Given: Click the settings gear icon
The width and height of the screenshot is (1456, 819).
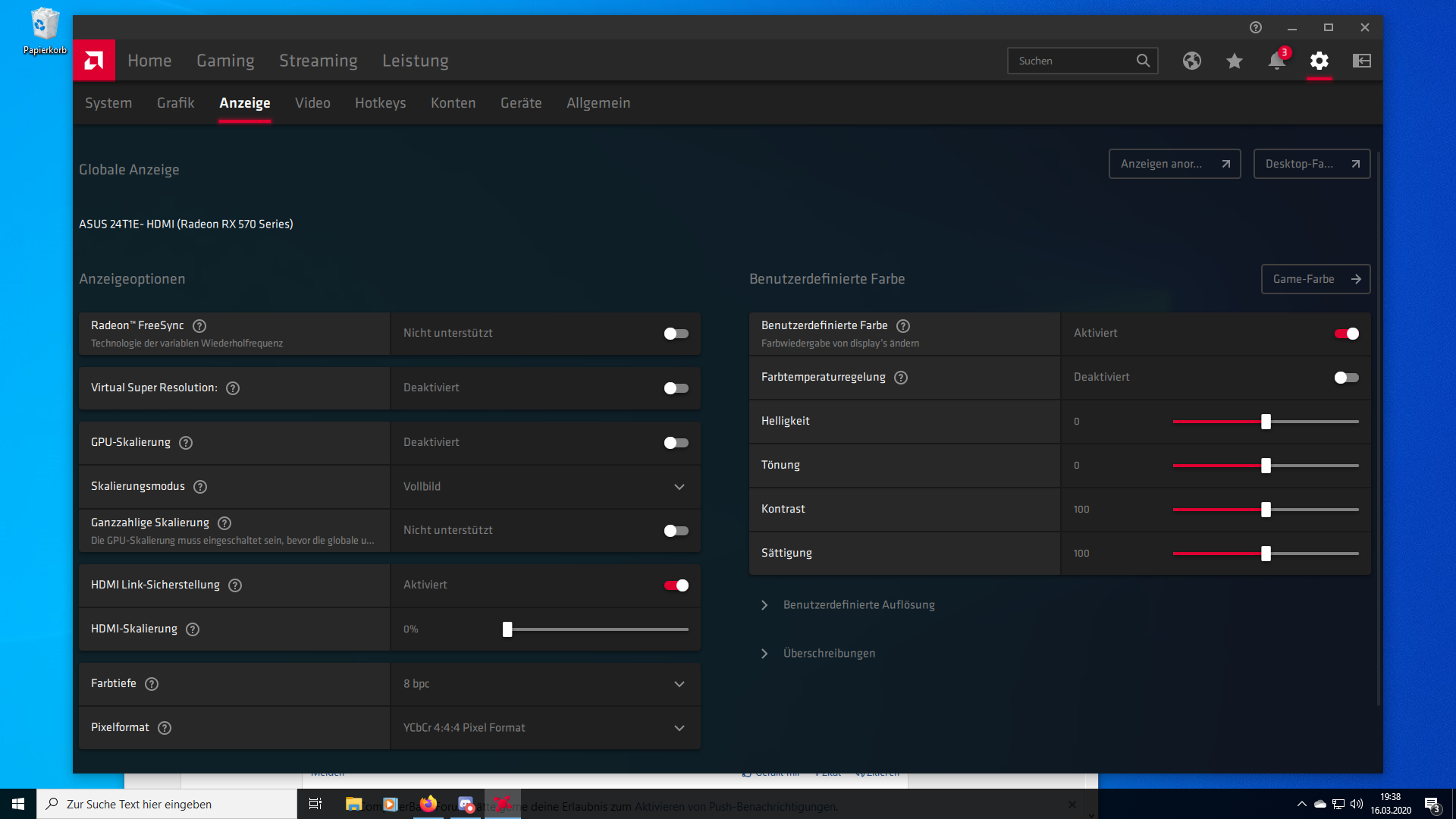Looking at the screenshot, I should point(1319,61).
